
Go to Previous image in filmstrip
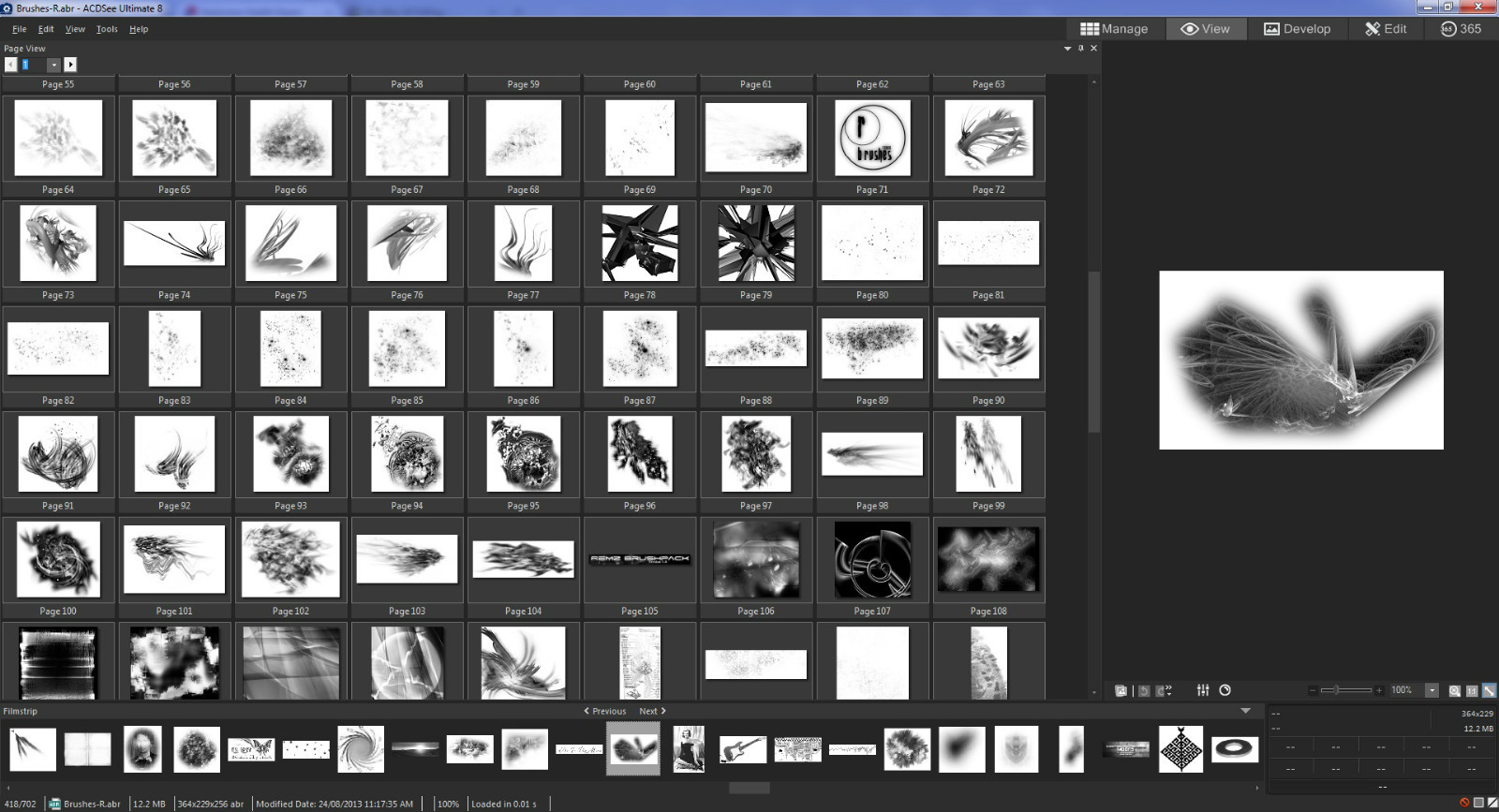(x=605, y=711)
